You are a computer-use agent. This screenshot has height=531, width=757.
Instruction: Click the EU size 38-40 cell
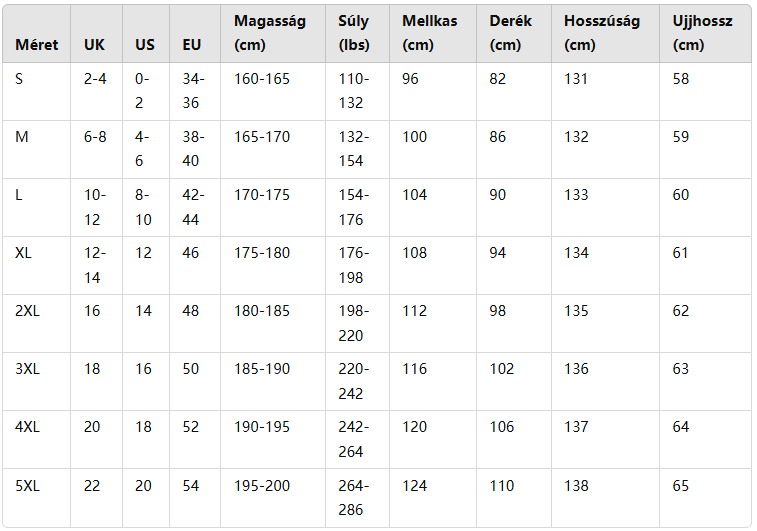(193, 149)
